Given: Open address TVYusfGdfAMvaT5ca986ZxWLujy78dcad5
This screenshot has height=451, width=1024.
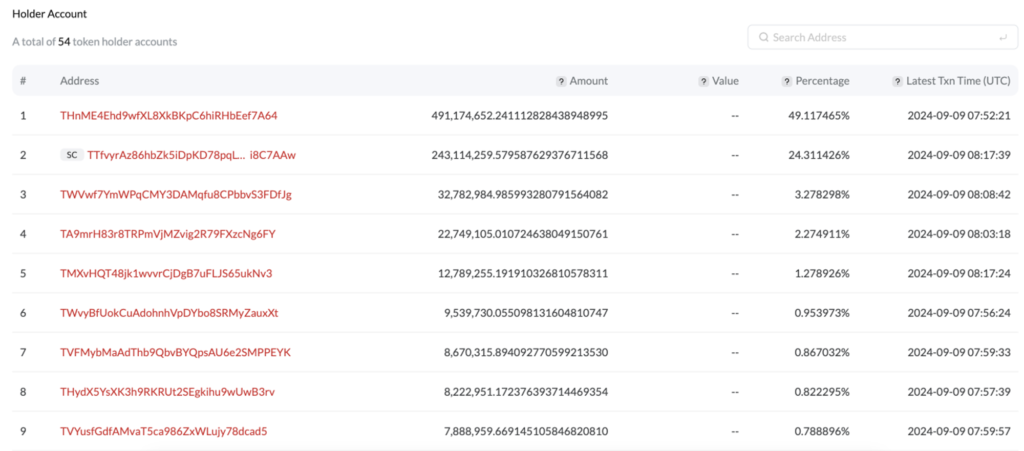Looking at the screenshot, I should click(164, 431).
